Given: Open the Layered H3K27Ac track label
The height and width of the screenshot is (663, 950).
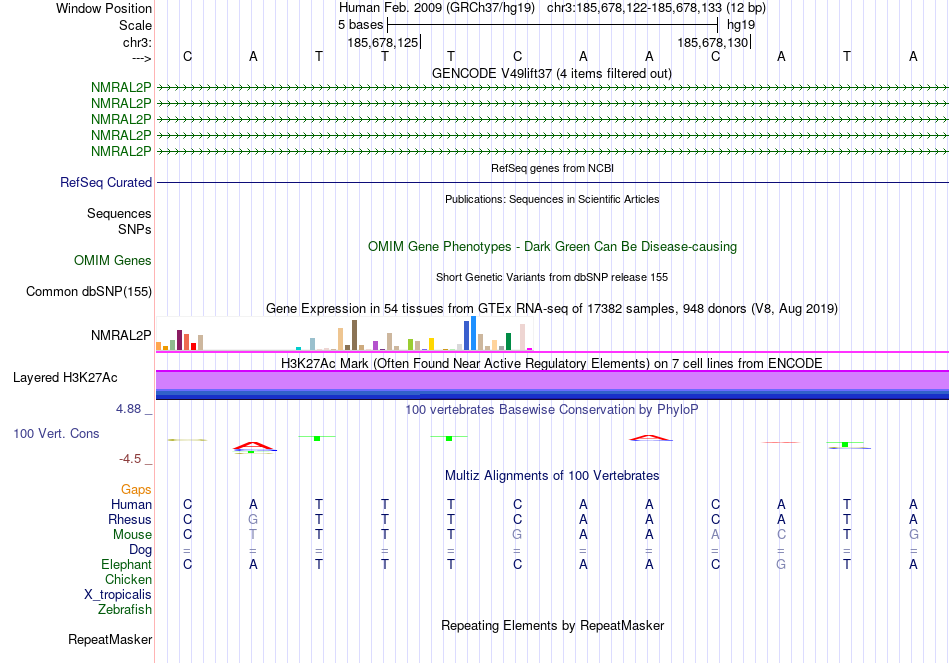Looking at the screenshot, I should tap(65, 378).
